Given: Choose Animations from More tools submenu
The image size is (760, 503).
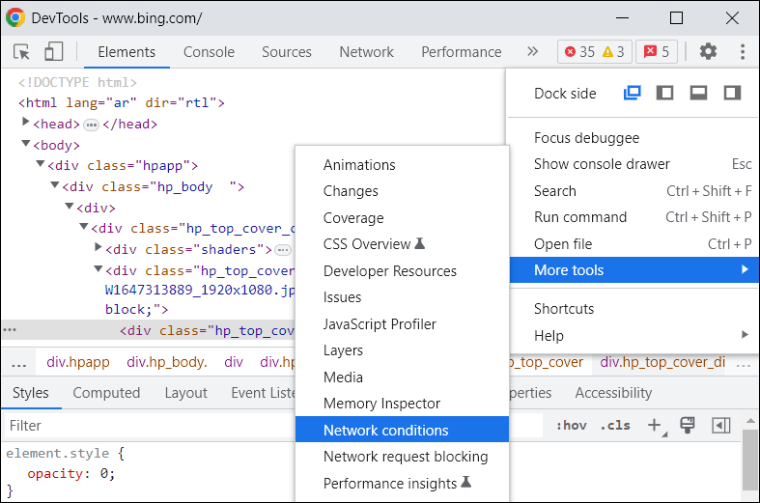Looking at the screenshot, I should tap(402, 165).
